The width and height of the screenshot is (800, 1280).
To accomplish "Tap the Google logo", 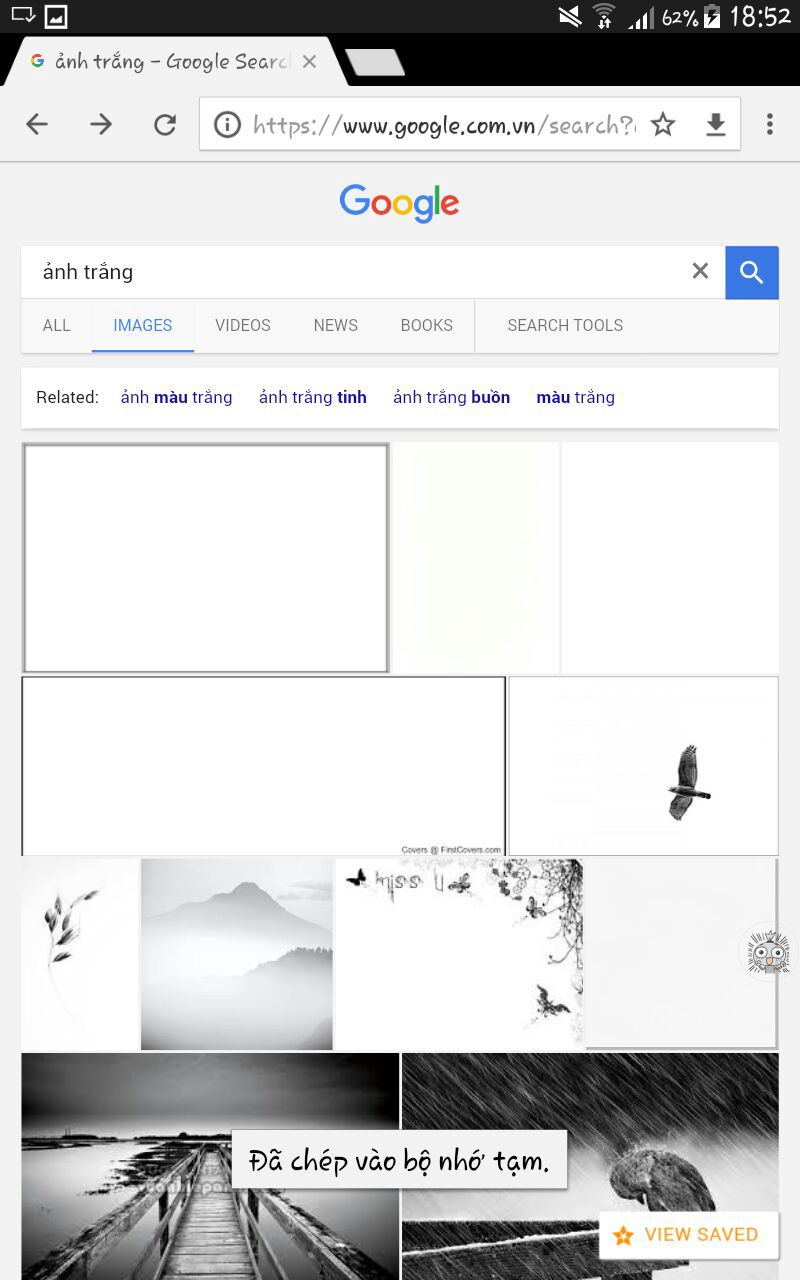I will click(399, 203).
